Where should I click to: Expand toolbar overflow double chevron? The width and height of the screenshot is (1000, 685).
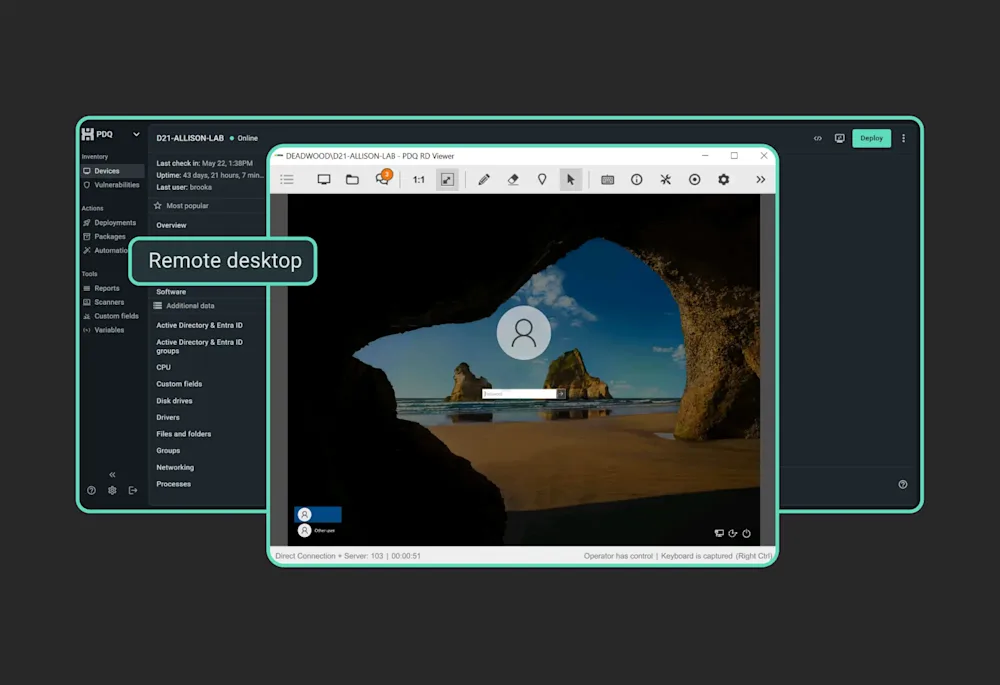click(760, 180)
